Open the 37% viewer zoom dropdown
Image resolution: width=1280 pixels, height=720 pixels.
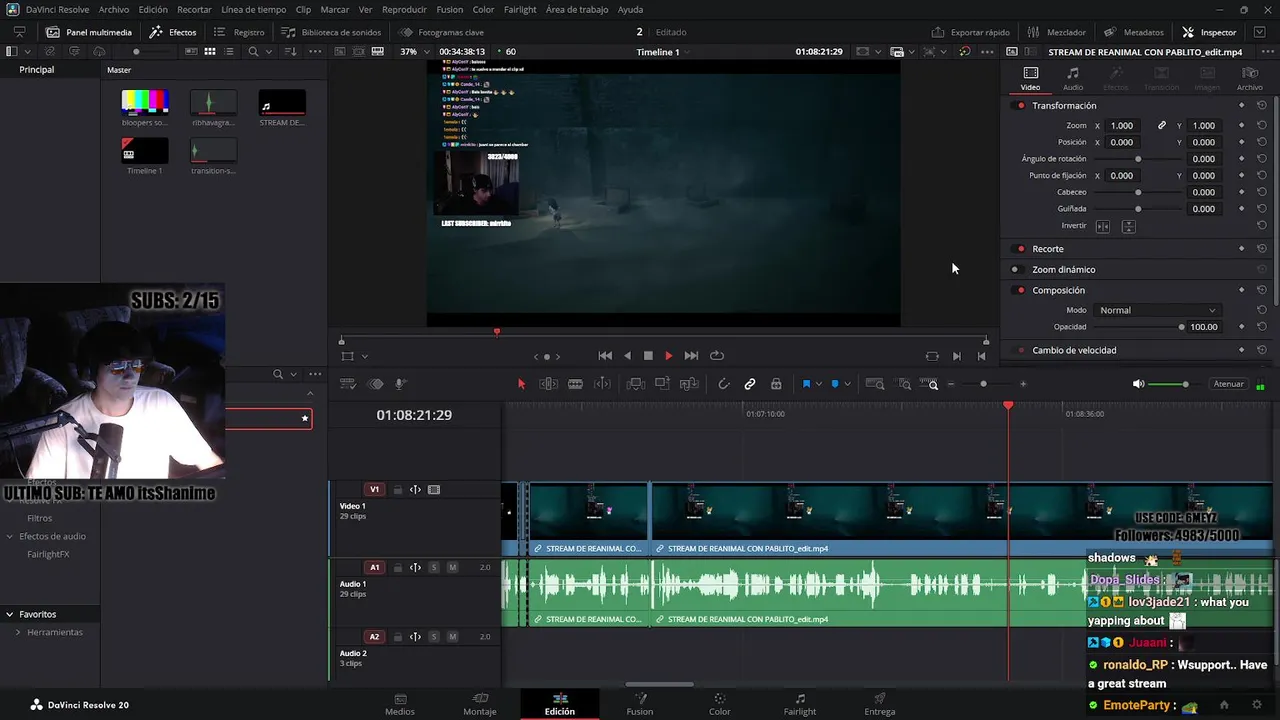click(414, 51)
